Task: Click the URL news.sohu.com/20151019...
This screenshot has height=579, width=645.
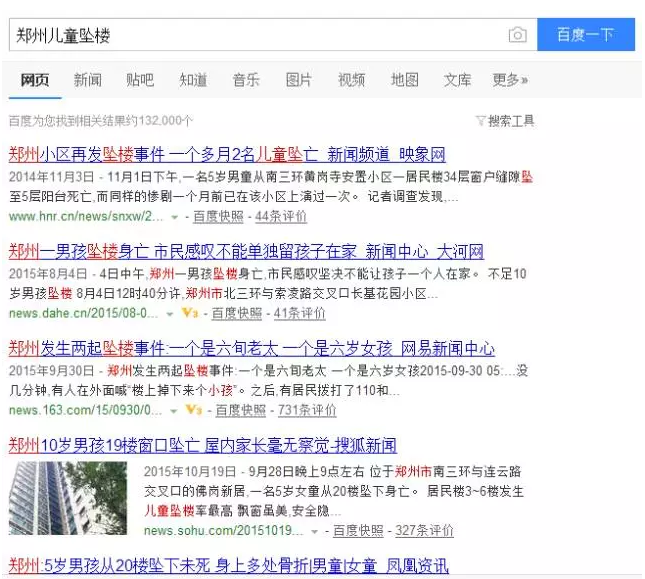Action: pos(223,530)
